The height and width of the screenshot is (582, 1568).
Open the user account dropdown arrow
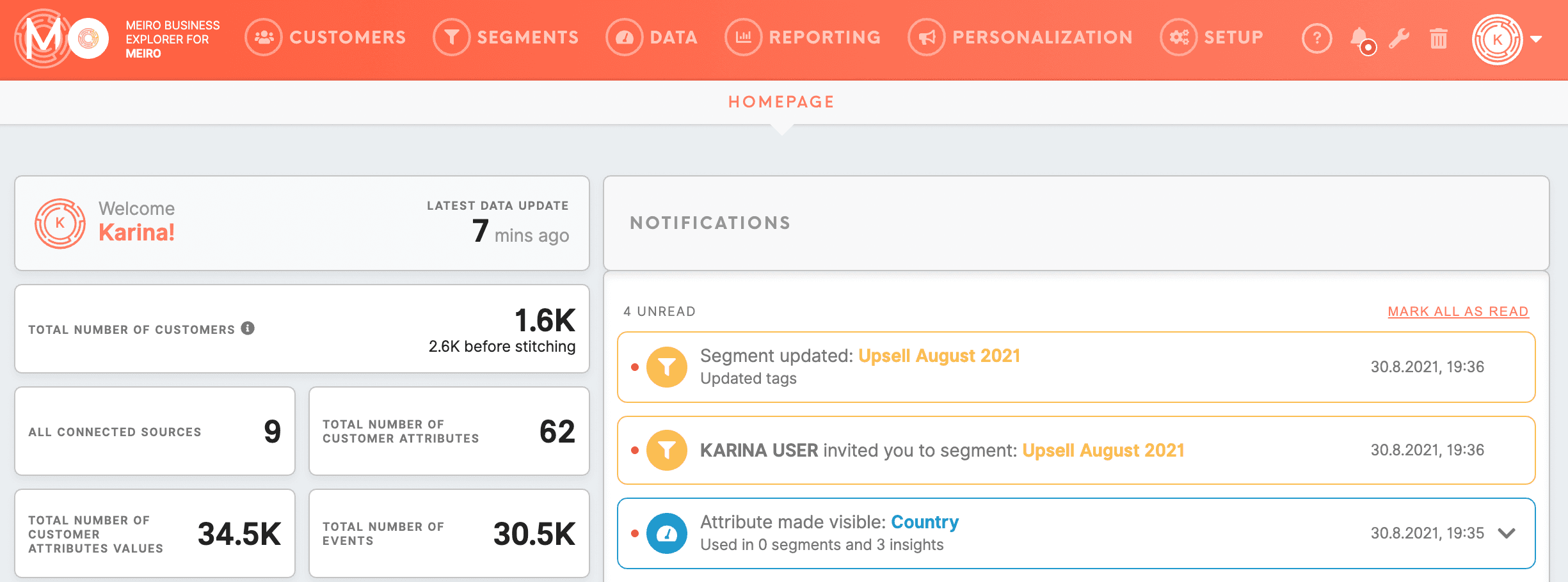pos(1536,38)
